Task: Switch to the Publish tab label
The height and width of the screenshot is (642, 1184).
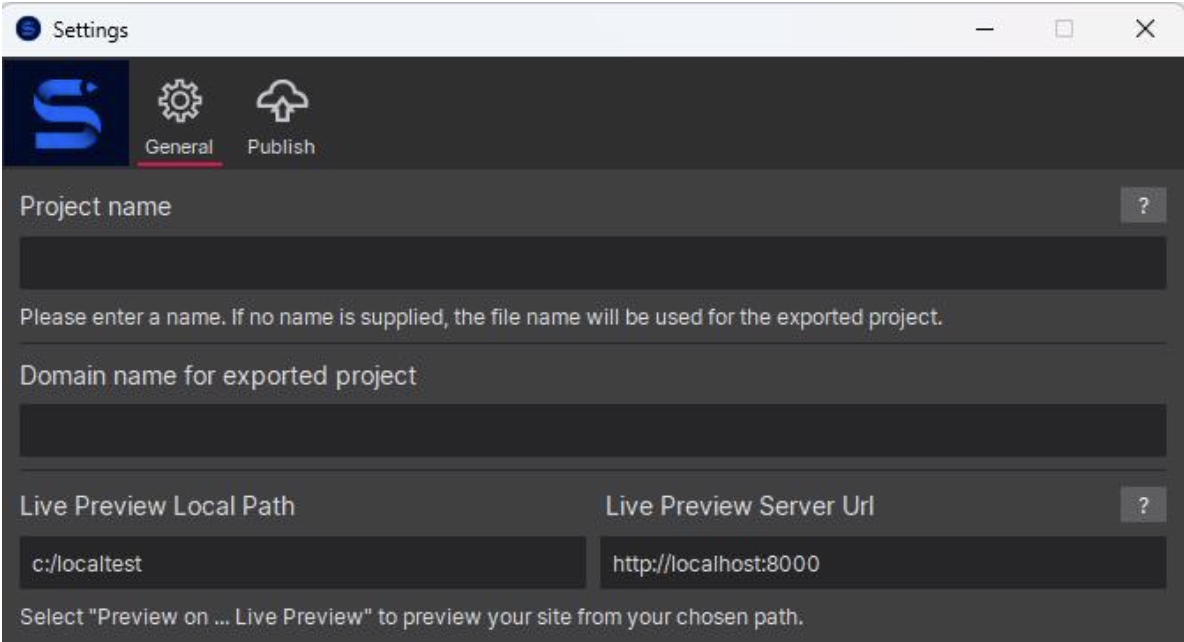Action: pos(281,147)
